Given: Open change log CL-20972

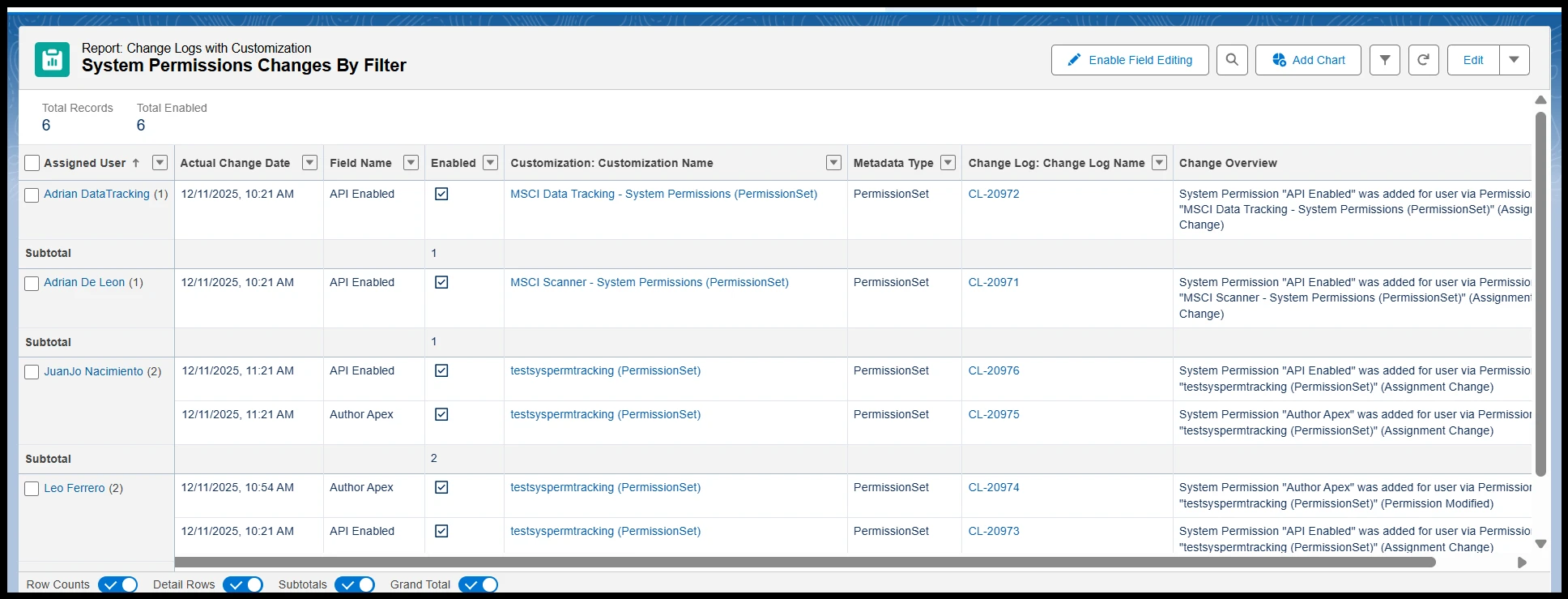Looking at the screenshot, I should tap(994, 194).
